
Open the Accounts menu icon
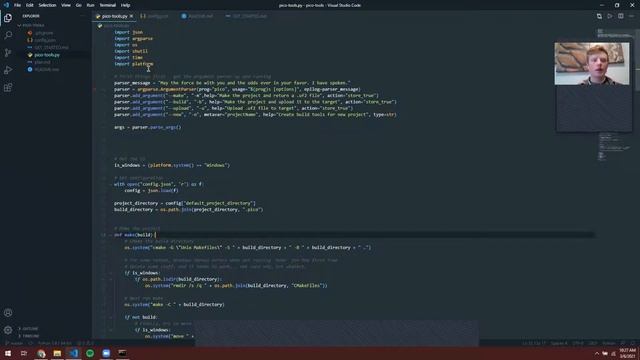click(8, 313)
